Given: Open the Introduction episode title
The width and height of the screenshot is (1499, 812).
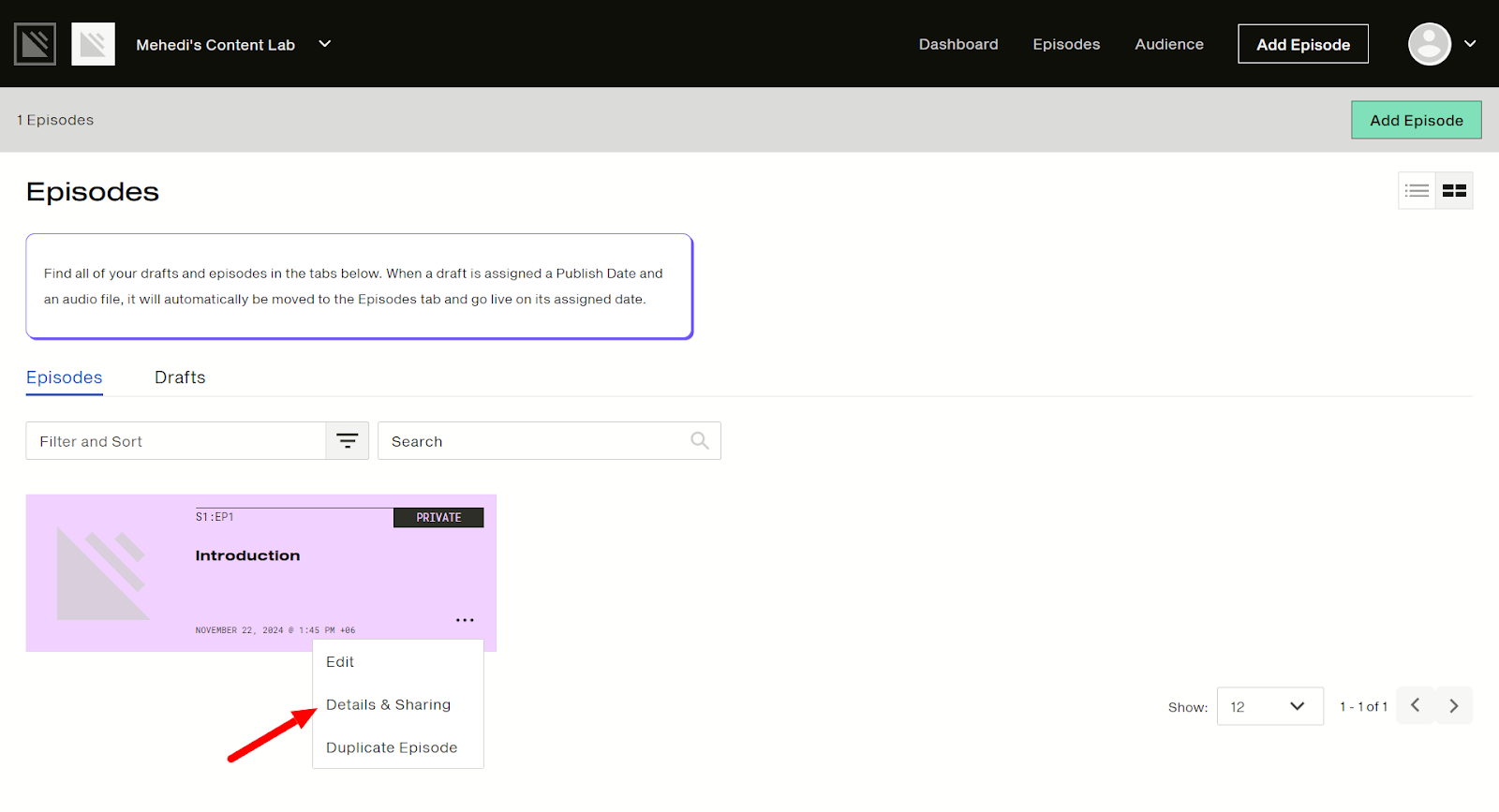Looking at the screenshot, I should coord(247,555).
